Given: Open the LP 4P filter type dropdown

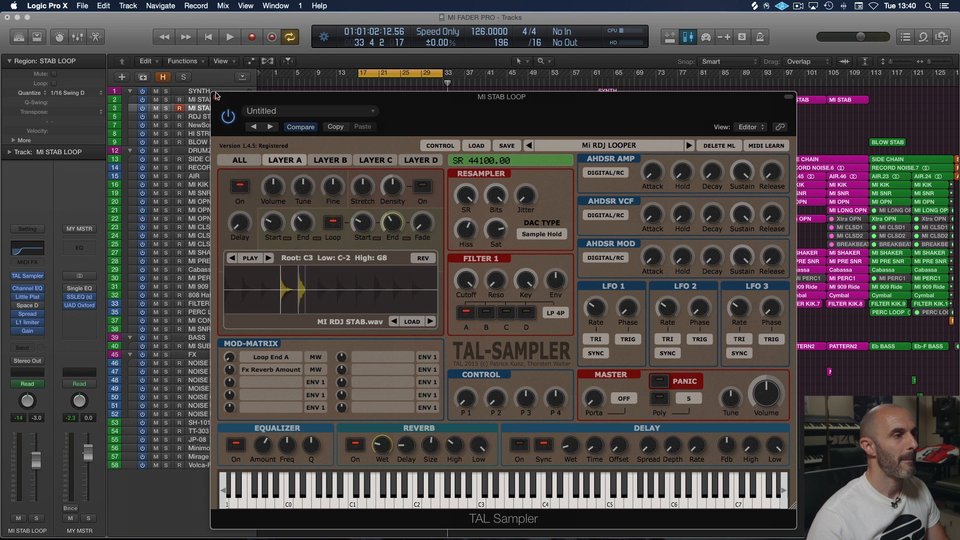Looking at the screenshot, I should (x=555, y=313).
